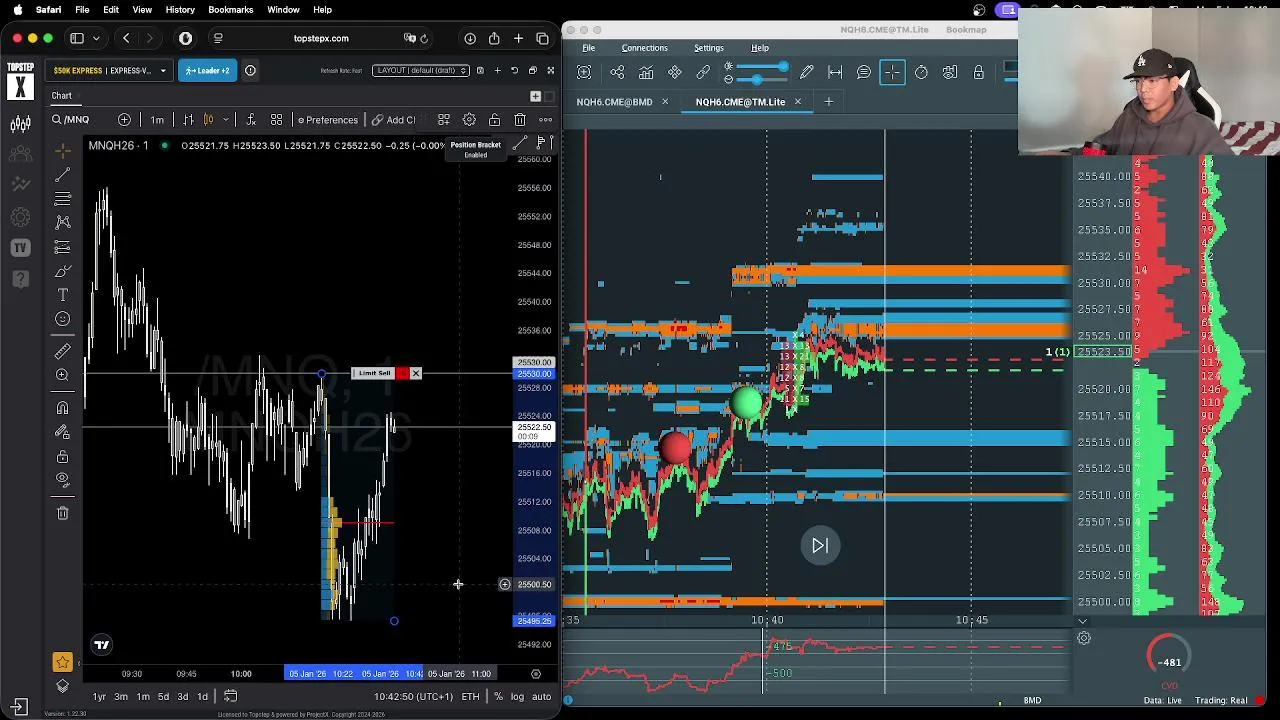1280x720 pixels.
Task: Open the Bookmap File menu
Action: pyautogui.click(x=588, y=48)
